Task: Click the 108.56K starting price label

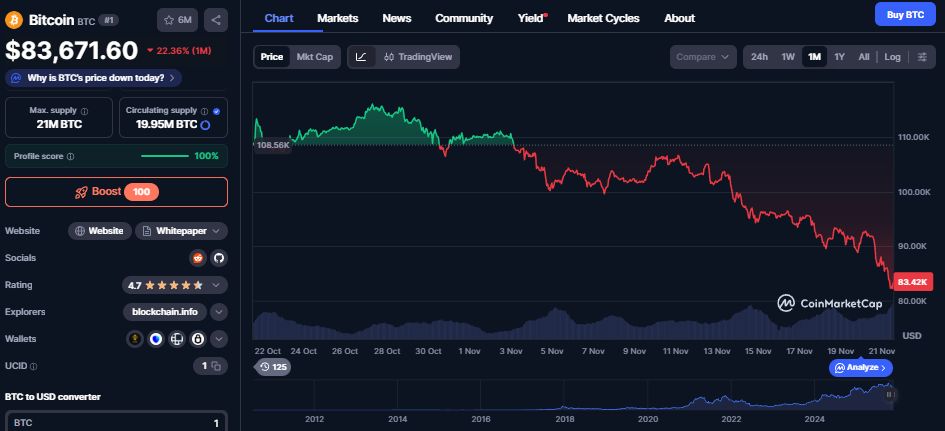Action: click(x=273, y=145)
